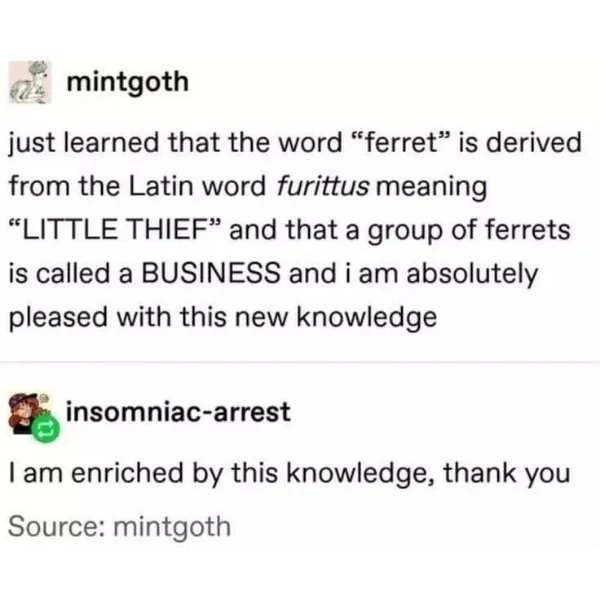This screenshot has width=600, height=600.
Task: Click the word "Latin" in the post
Action: [161, 186]
